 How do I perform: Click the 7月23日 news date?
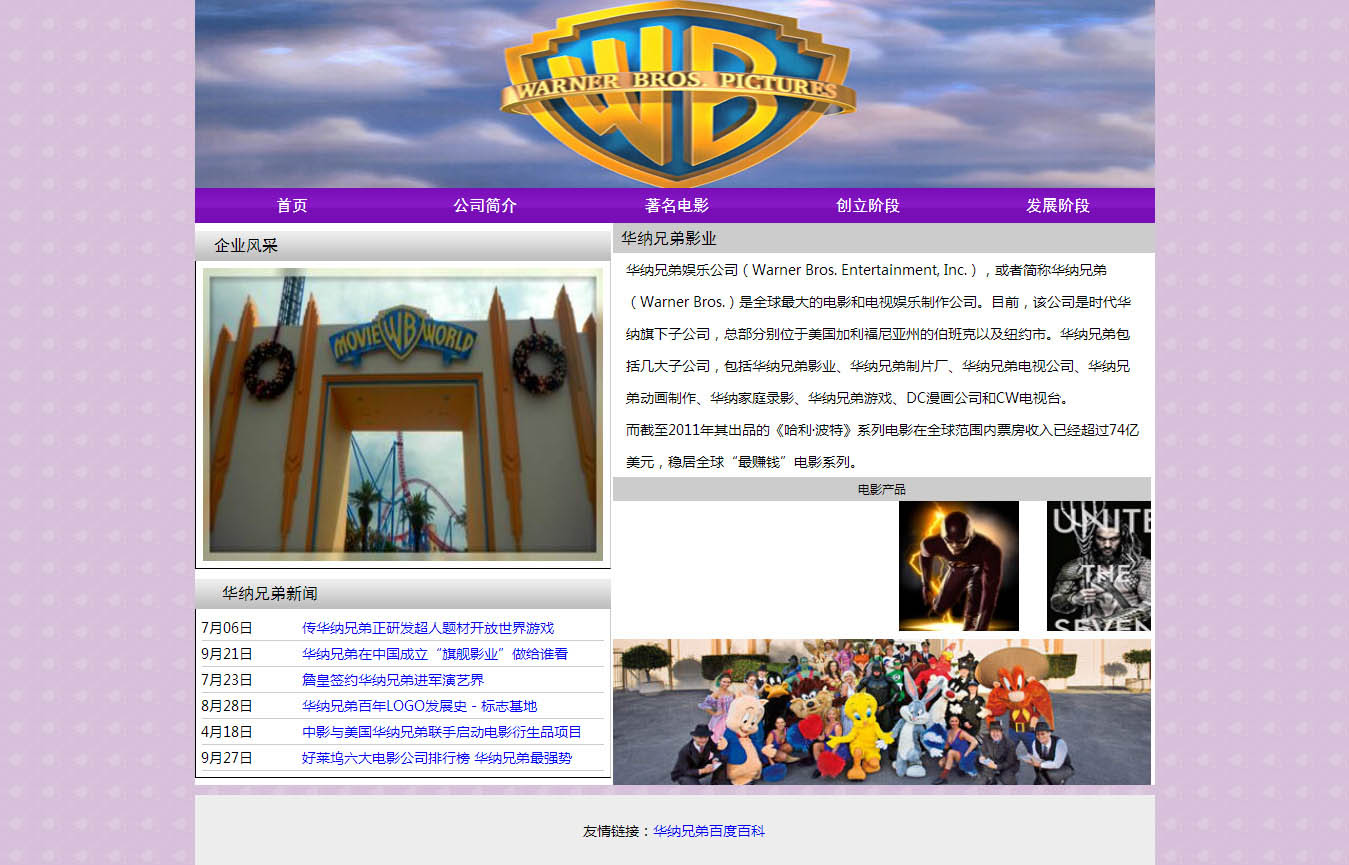click(227, 680)
